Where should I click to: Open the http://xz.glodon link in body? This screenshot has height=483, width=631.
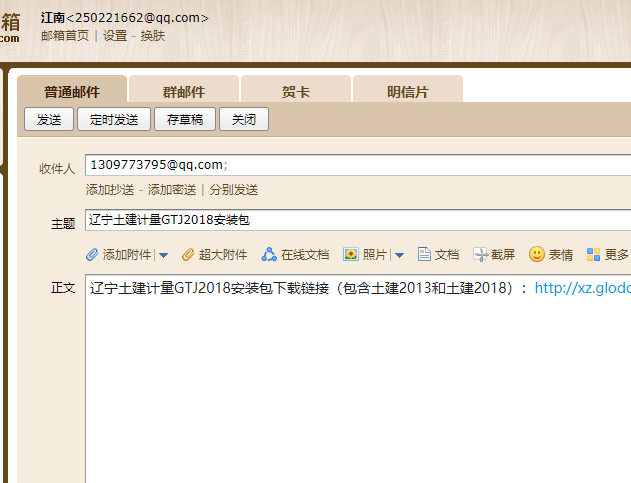coord(583,288)
